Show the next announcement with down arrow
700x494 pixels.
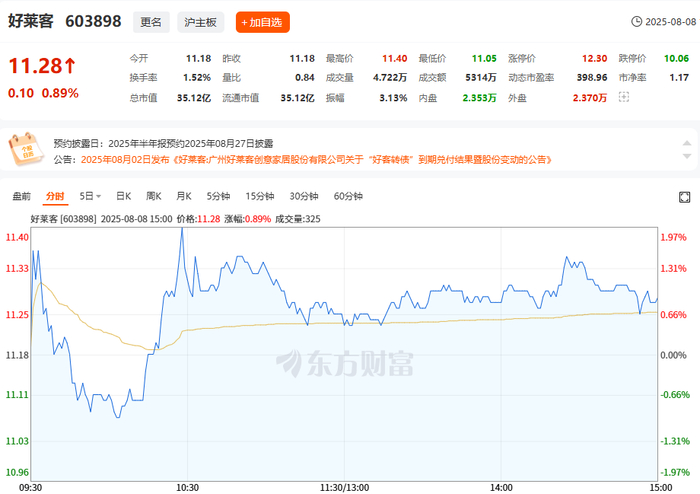click(687, 156)
